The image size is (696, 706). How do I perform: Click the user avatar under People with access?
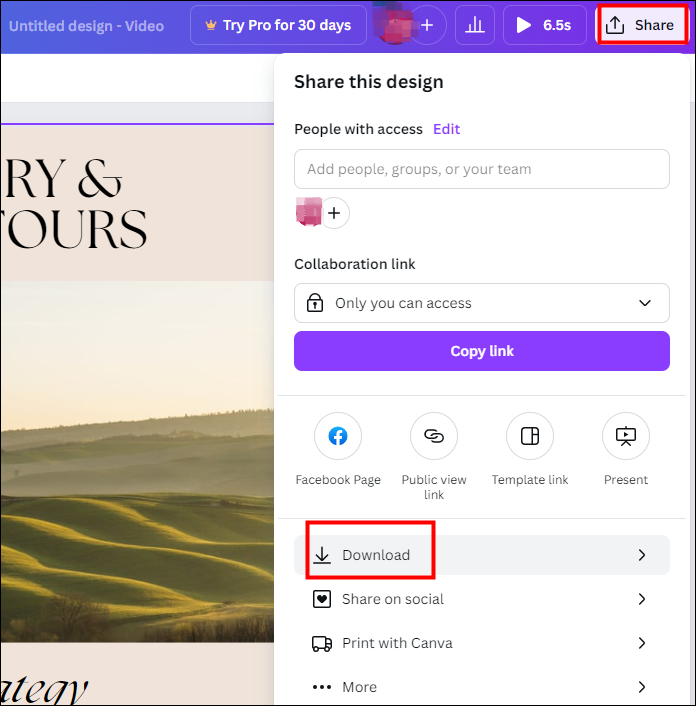point(309,212)
